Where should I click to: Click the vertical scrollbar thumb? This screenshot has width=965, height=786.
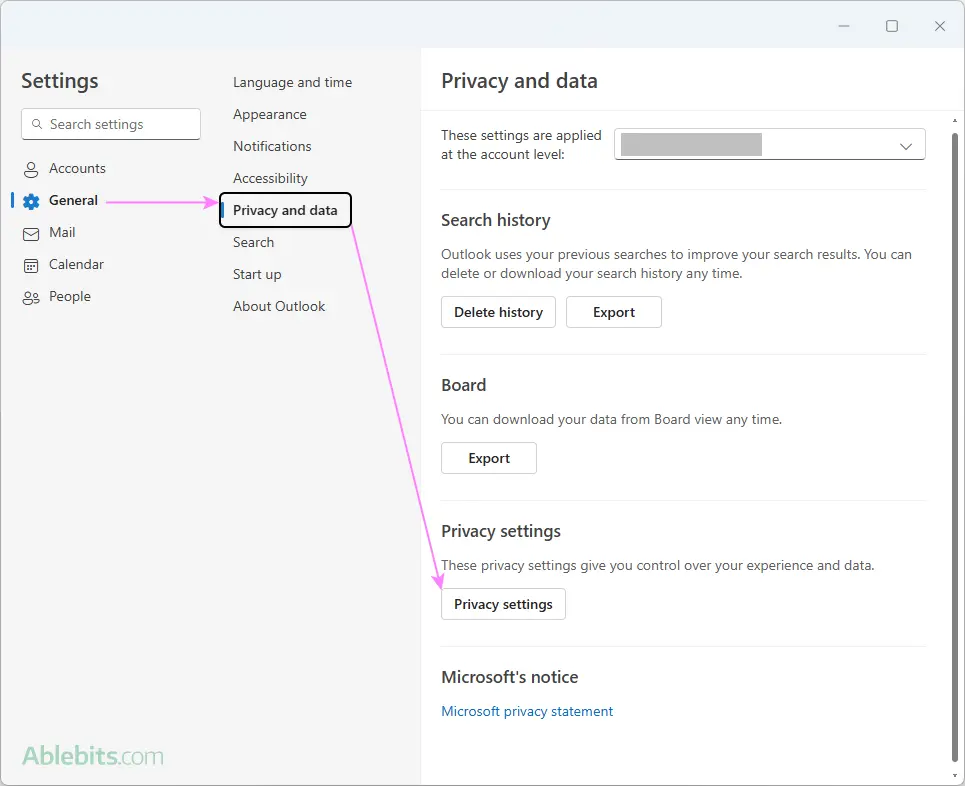[x=955, y=447]
